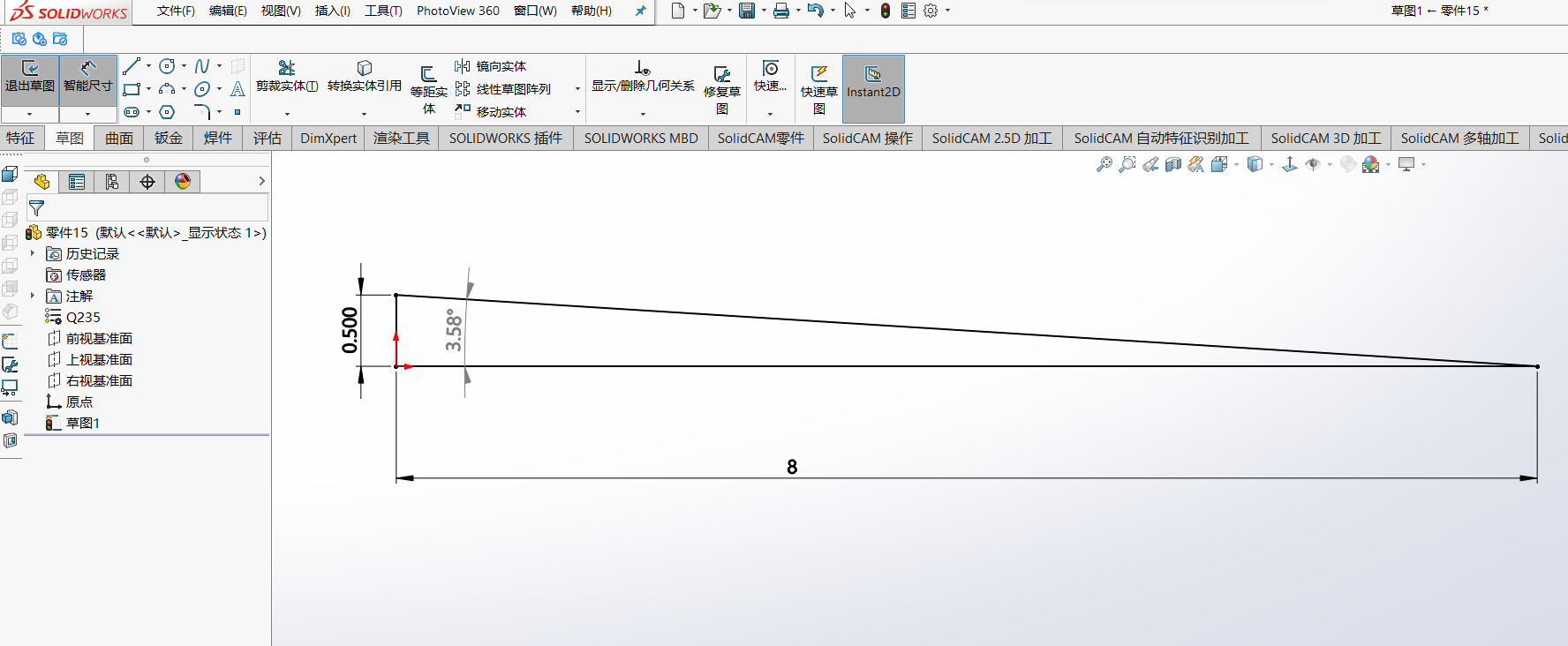Image resolution: width=1568 pixels, height=646 pixels.
Task: Select the 智能尺寸 smart dimension tool
Action: click(88, 79)
